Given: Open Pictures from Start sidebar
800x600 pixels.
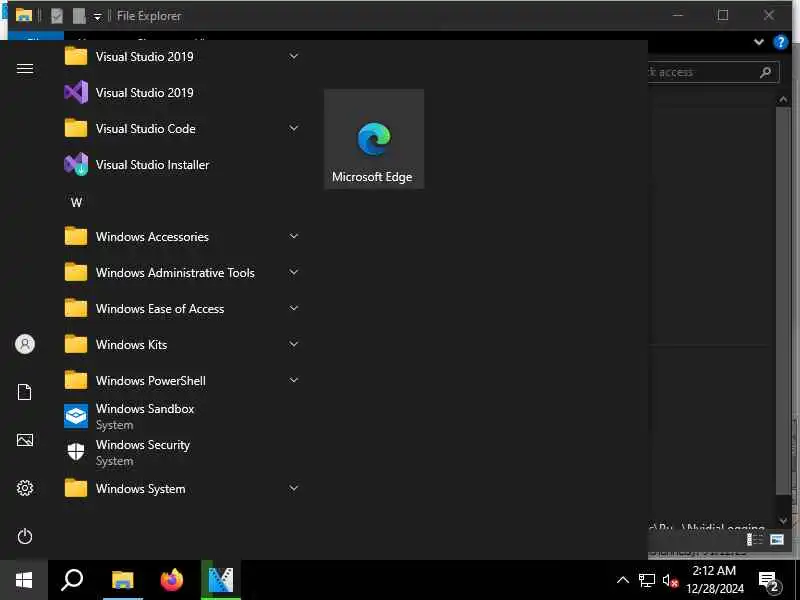Looking at the screenshot, I should [x=24, y=440].
